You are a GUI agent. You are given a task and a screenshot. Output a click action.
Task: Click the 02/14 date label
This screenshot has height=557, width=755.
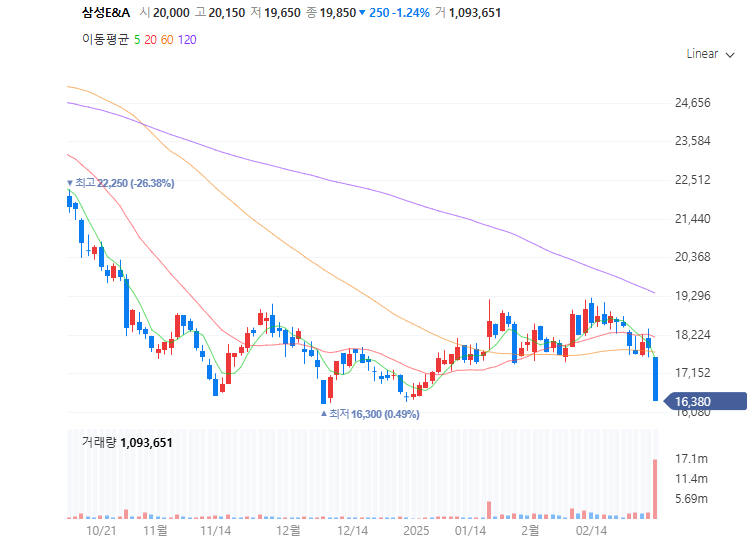tap(592, 531)
